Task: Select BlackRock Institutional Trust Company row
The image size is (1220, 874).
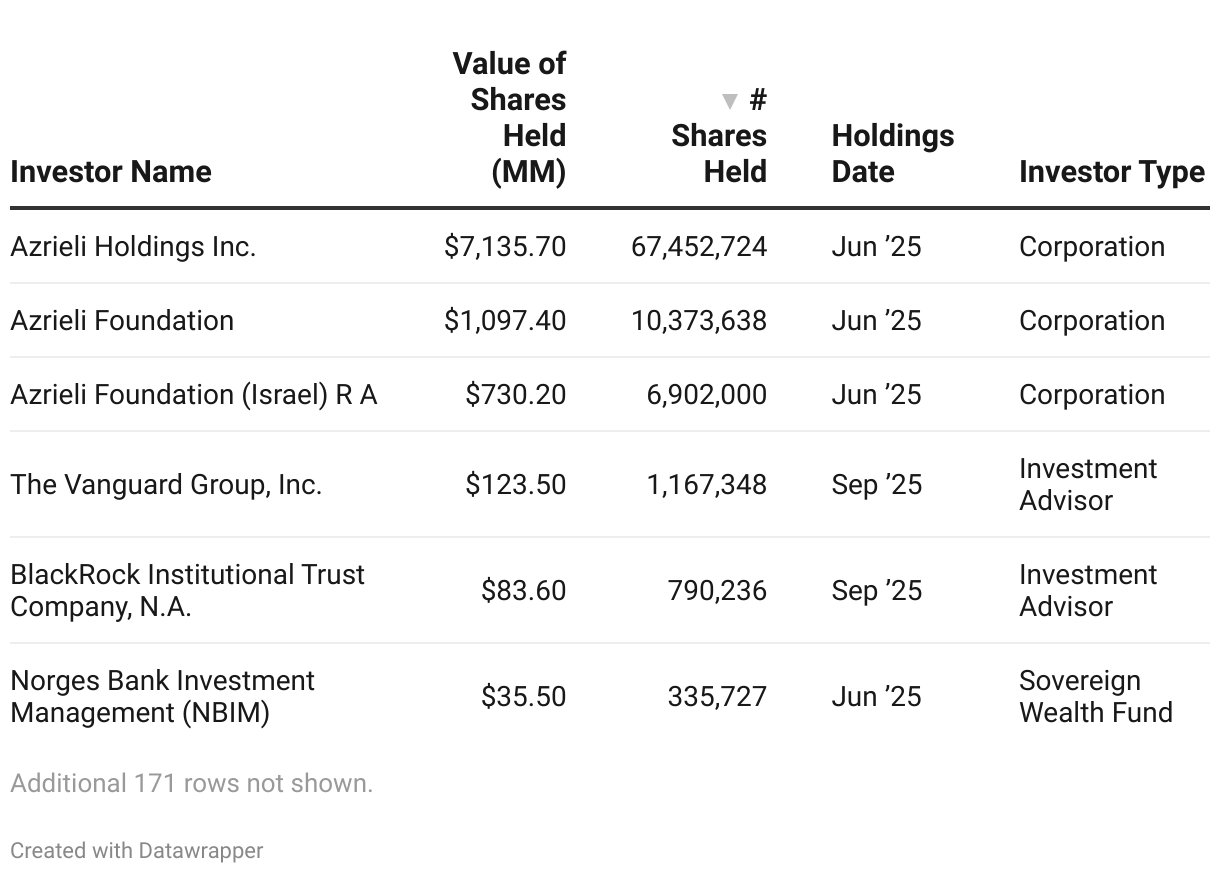Action: tap(188, 590)
